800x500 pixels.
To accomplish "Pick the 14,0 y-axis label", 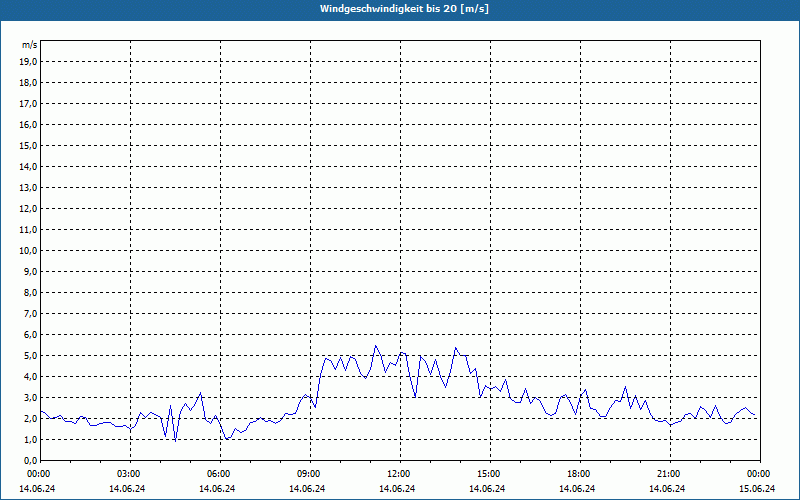I will [28, 166].
